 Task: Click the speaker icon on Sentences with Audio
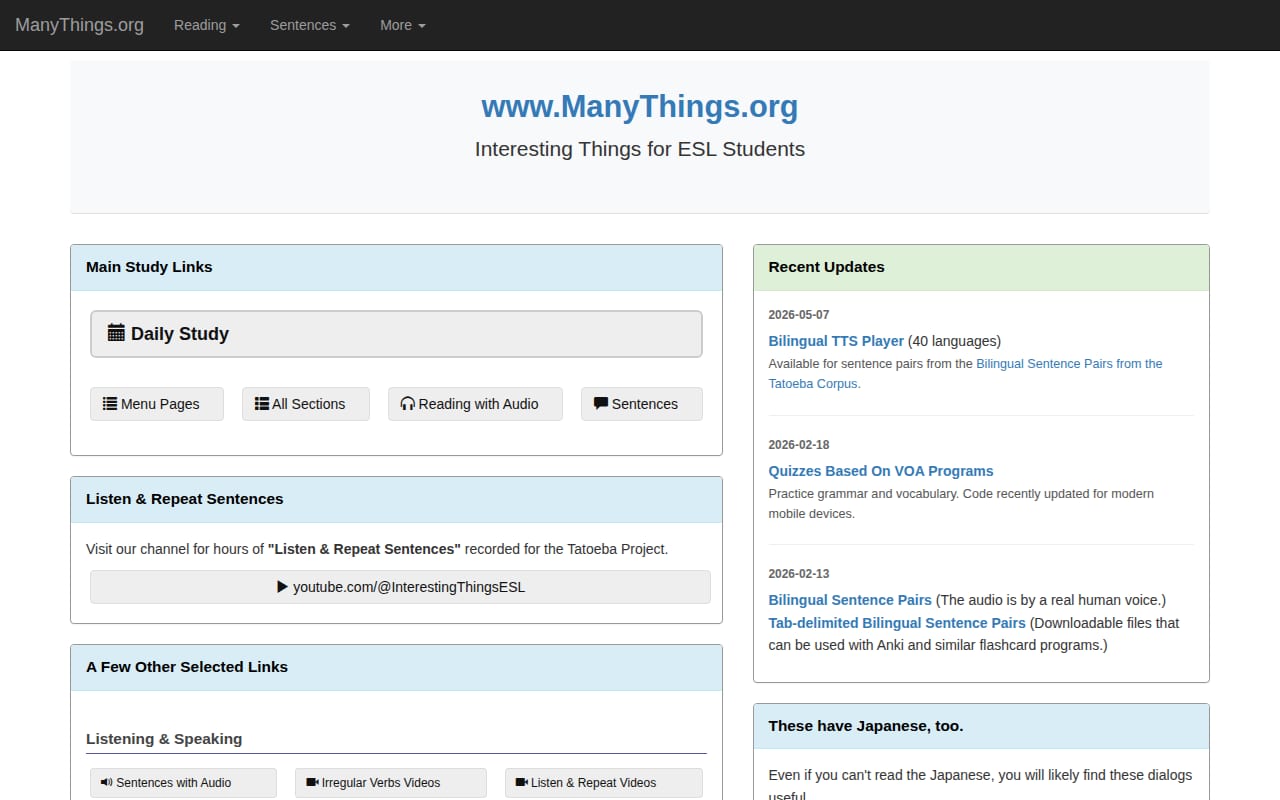pyautogui.click(x=107, y=782)
